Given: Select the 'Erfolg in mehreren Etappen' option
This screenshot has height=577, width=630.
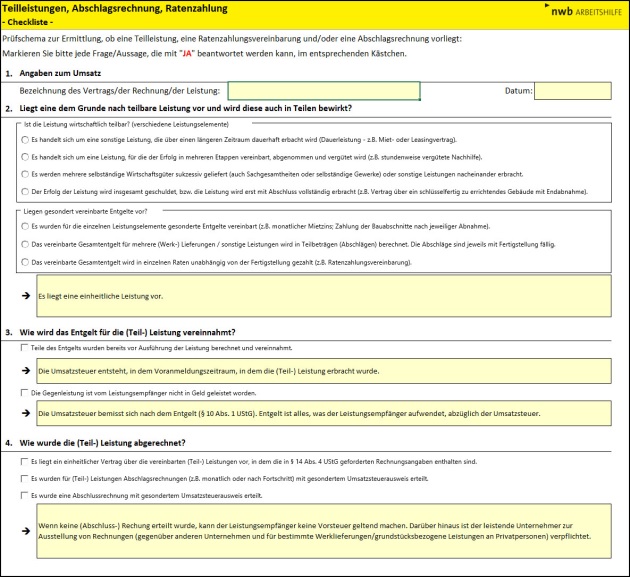Looking at the screenshot, I should coord(25,157).
